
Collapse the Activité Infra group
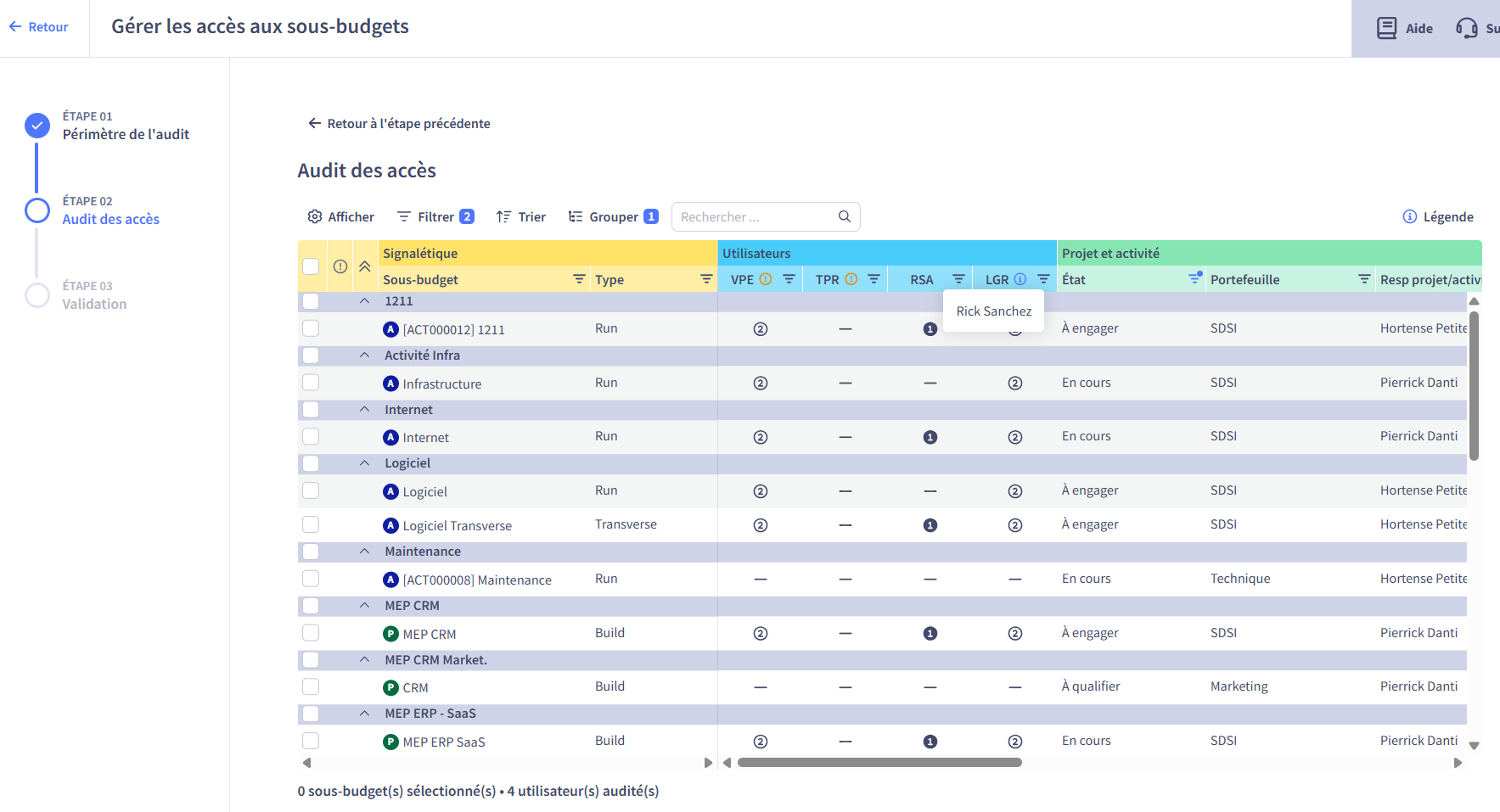[x=365, y=356]
